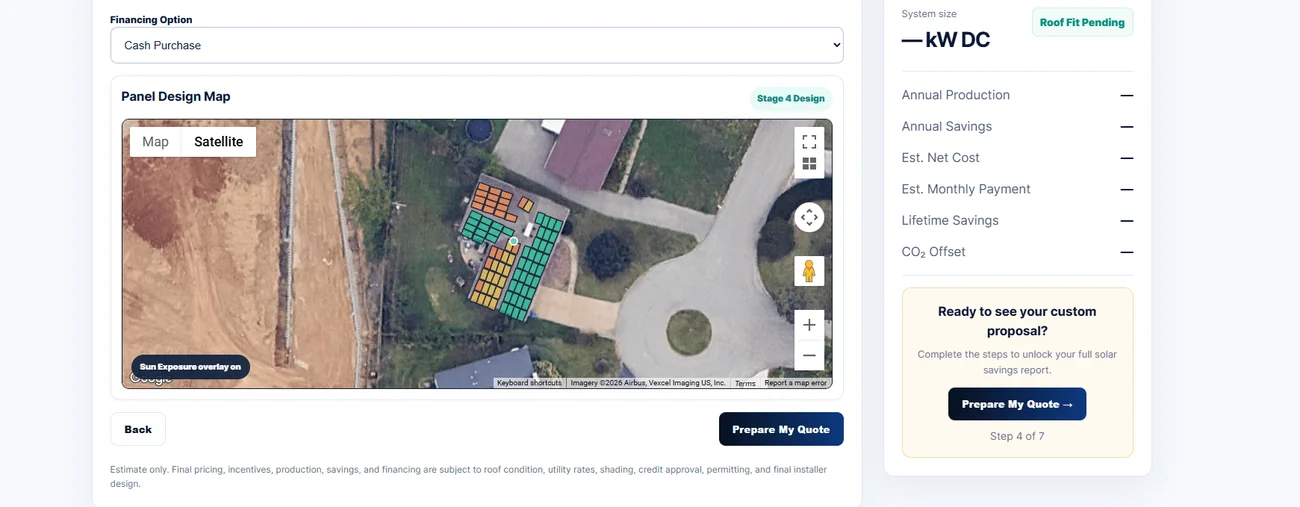Click the Estimate only disclaimer text
The width and height of the screenshot is (1300, 507).
(468, 476)
